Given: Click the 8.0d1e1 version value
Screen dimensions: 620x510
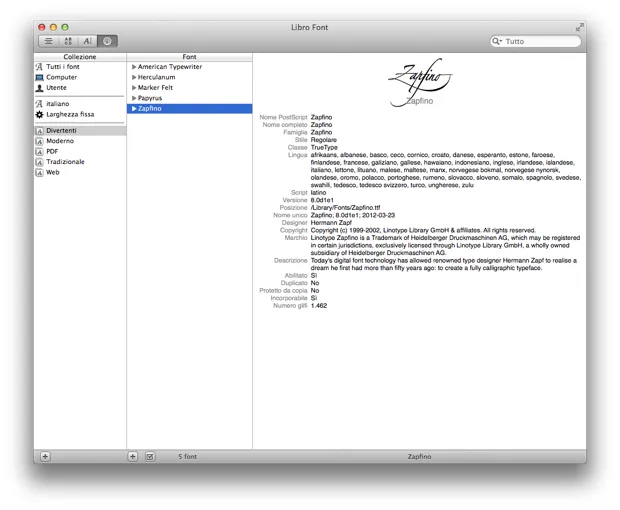Looking at the screenshot, I should tap(322, 200).
